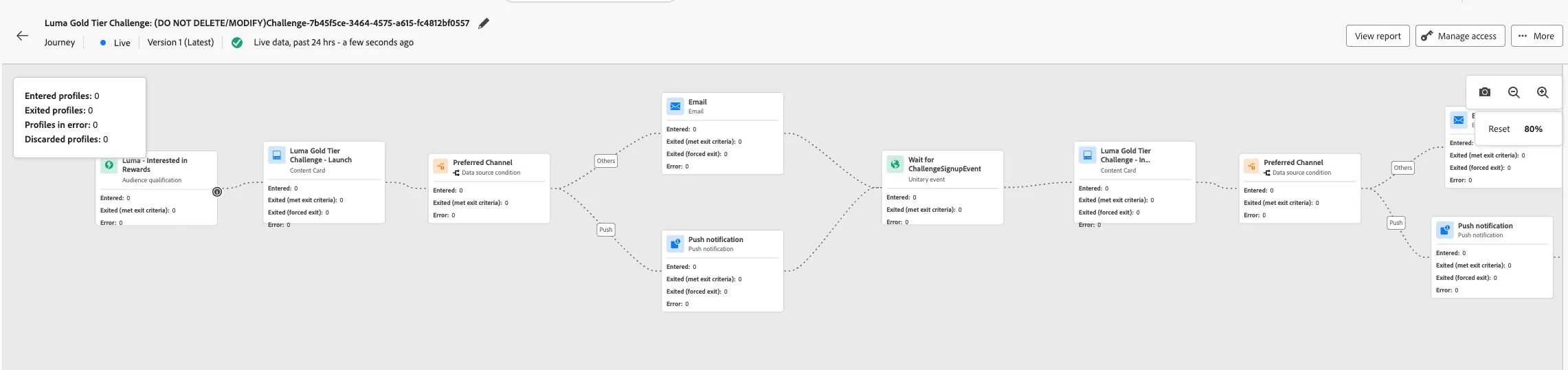Zoom in the journey canvas
This screenshot has height=370, width=1568.
1543,92
